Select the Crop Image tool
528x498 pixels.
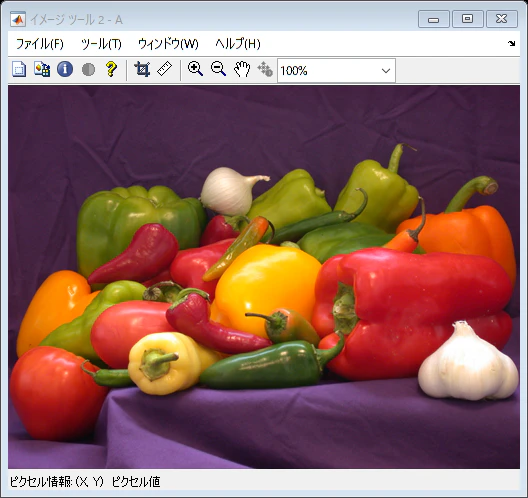(x=142, y=69)
